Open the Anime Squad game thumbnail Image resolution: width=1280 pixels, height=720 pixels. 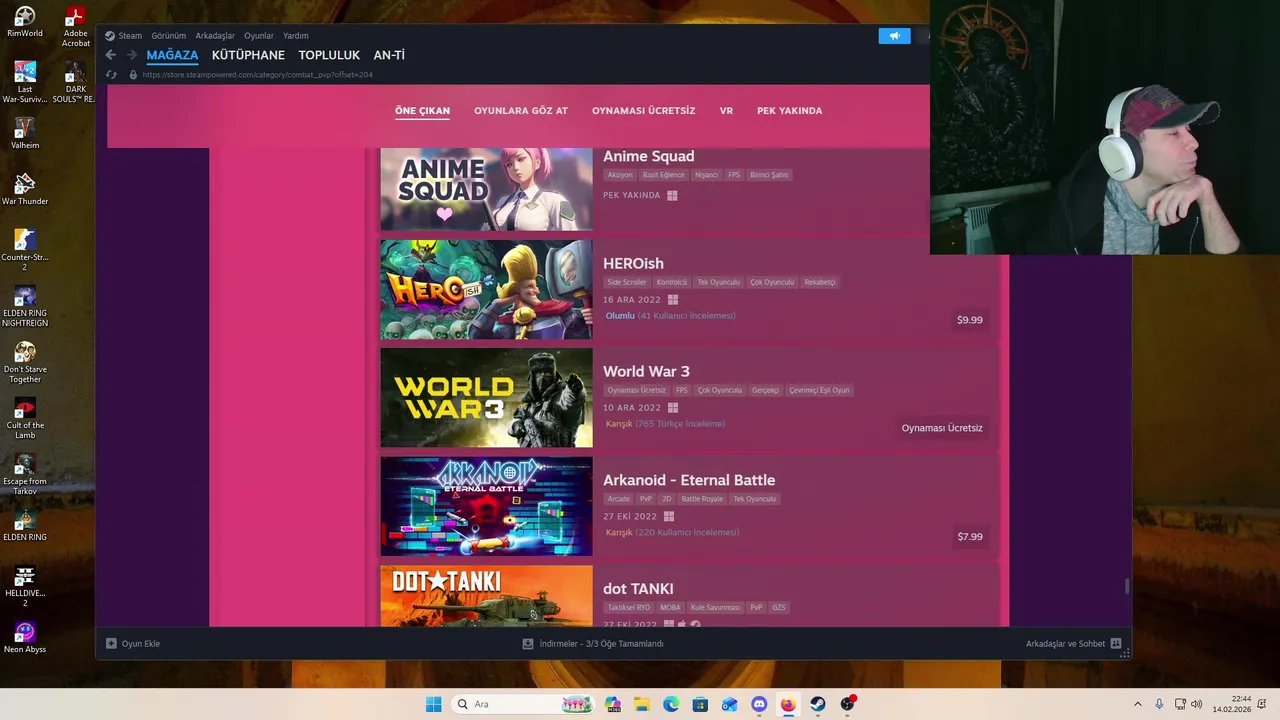486,189
